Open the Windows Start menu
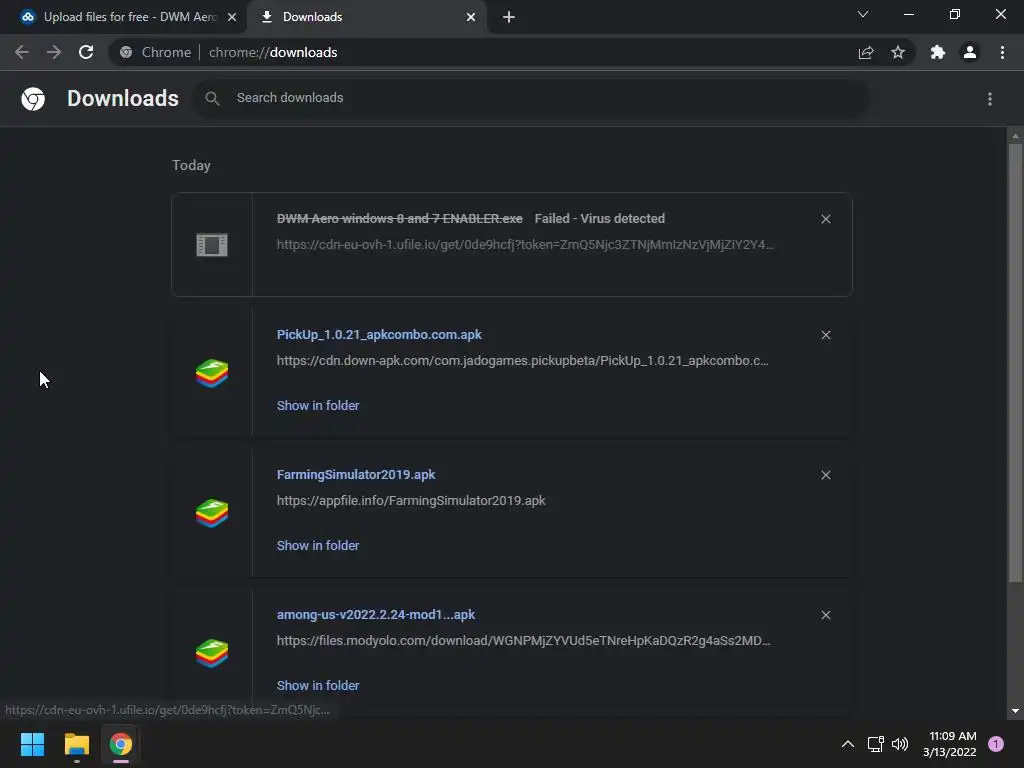This screenshot has height=768, width=1024. (x=32, y=744)
